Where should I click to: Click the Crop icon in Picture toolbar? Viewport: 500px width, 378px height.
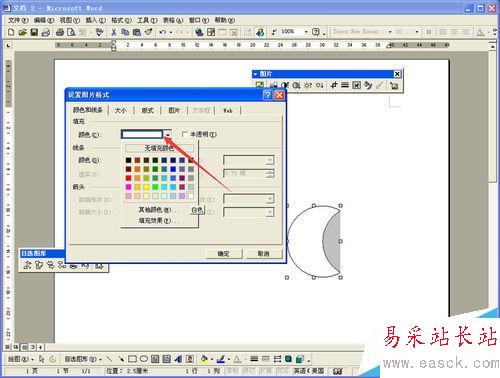coord(333,85)
